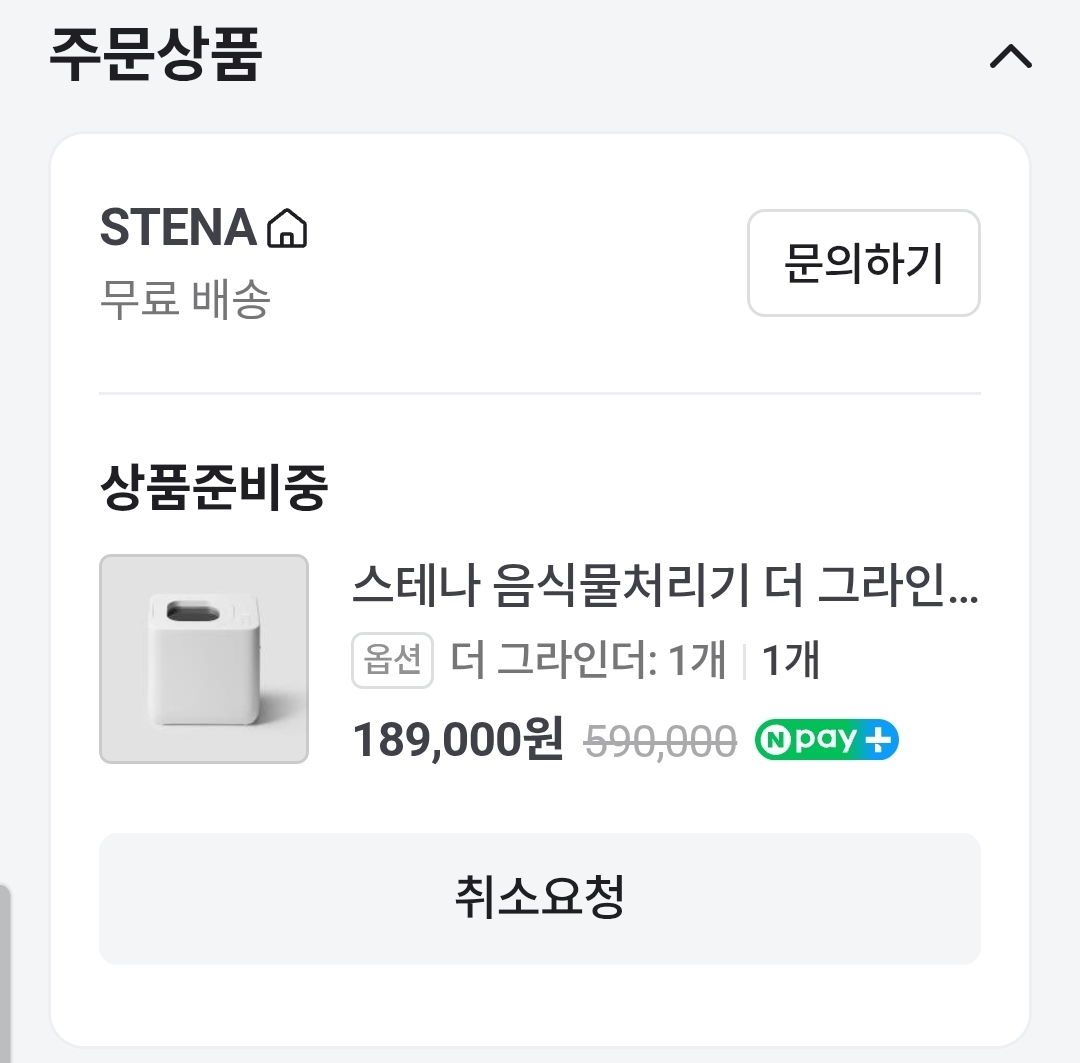Click the home icon beside STENA
The height and width of the screenshot is (1063, 1080).
288,229
